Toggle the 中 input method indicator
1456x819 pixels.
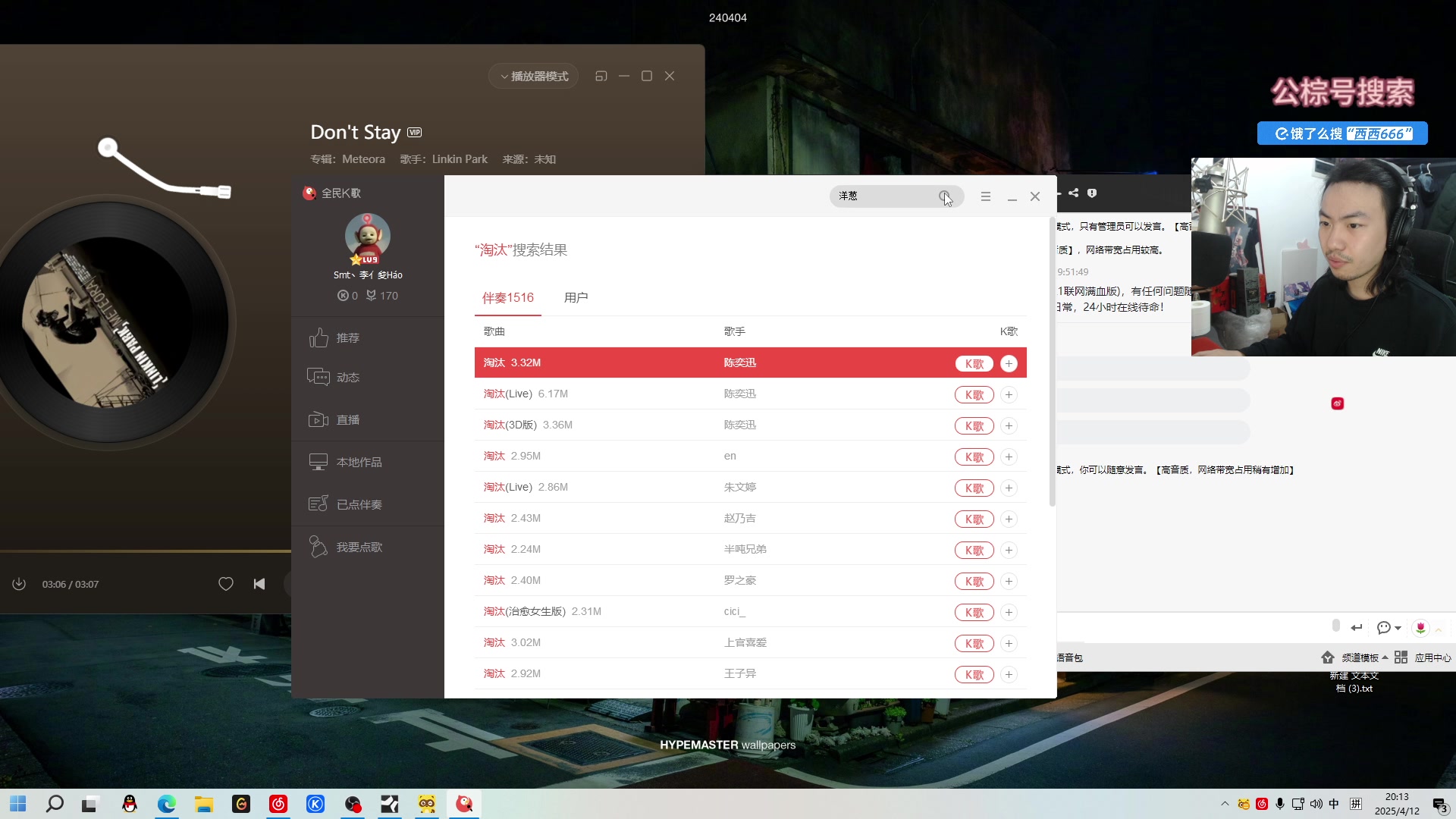[1334, 804]
